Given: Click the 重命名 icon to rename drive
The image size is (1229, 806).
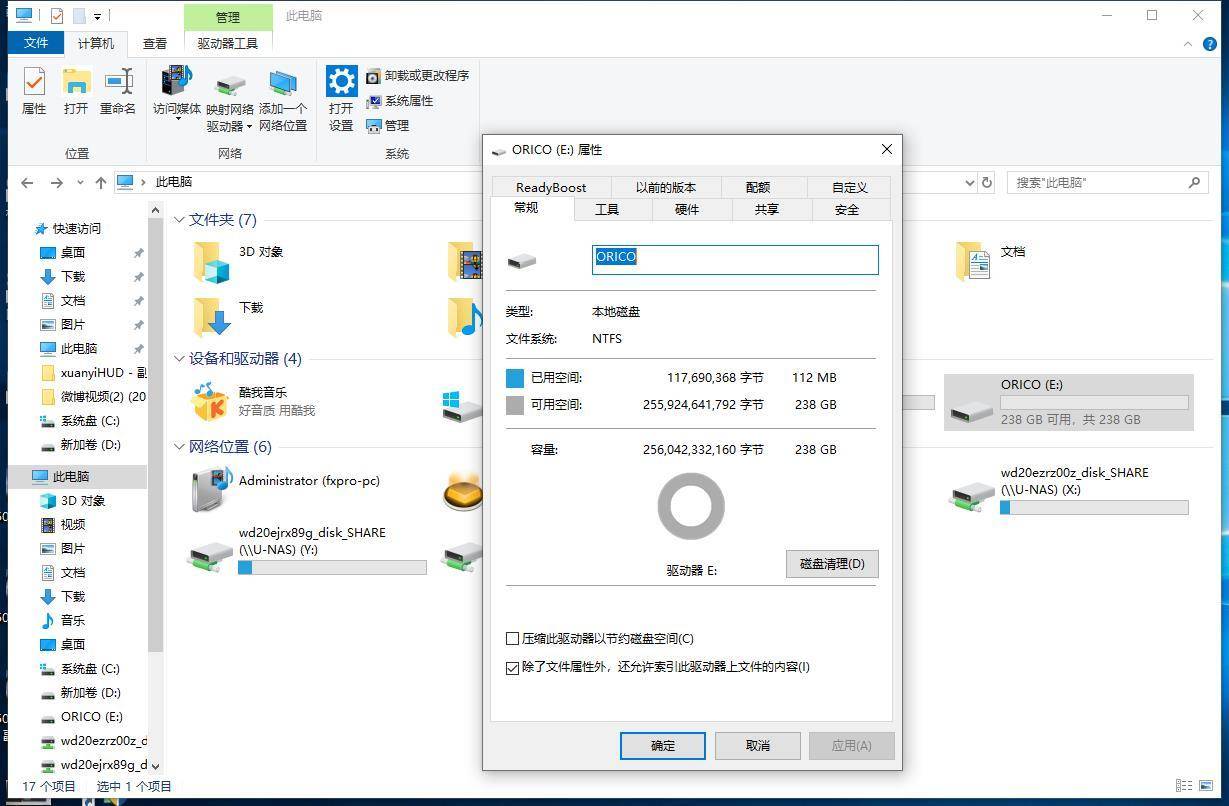Looking at the screenshot, I should click(117, 91).
